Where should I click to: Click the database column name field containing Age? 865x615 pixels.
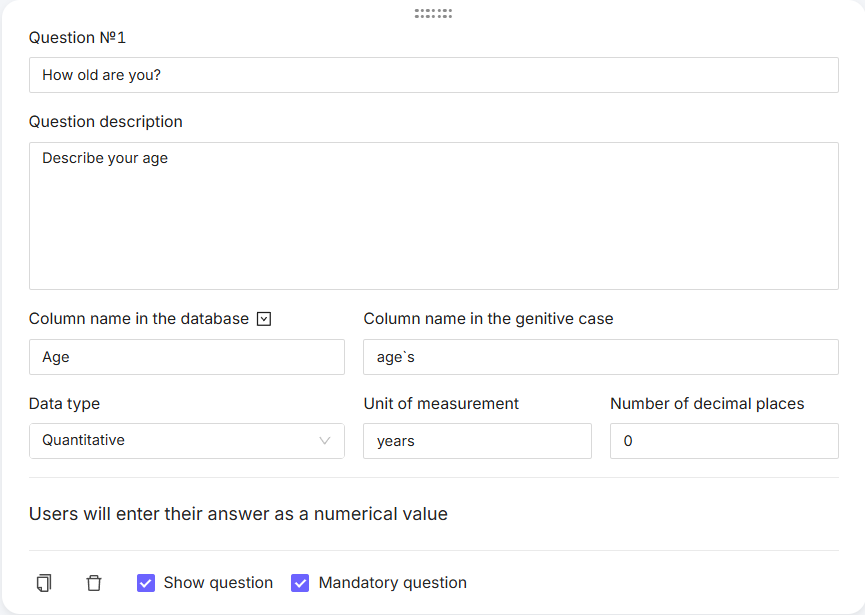tap(186, 357)
